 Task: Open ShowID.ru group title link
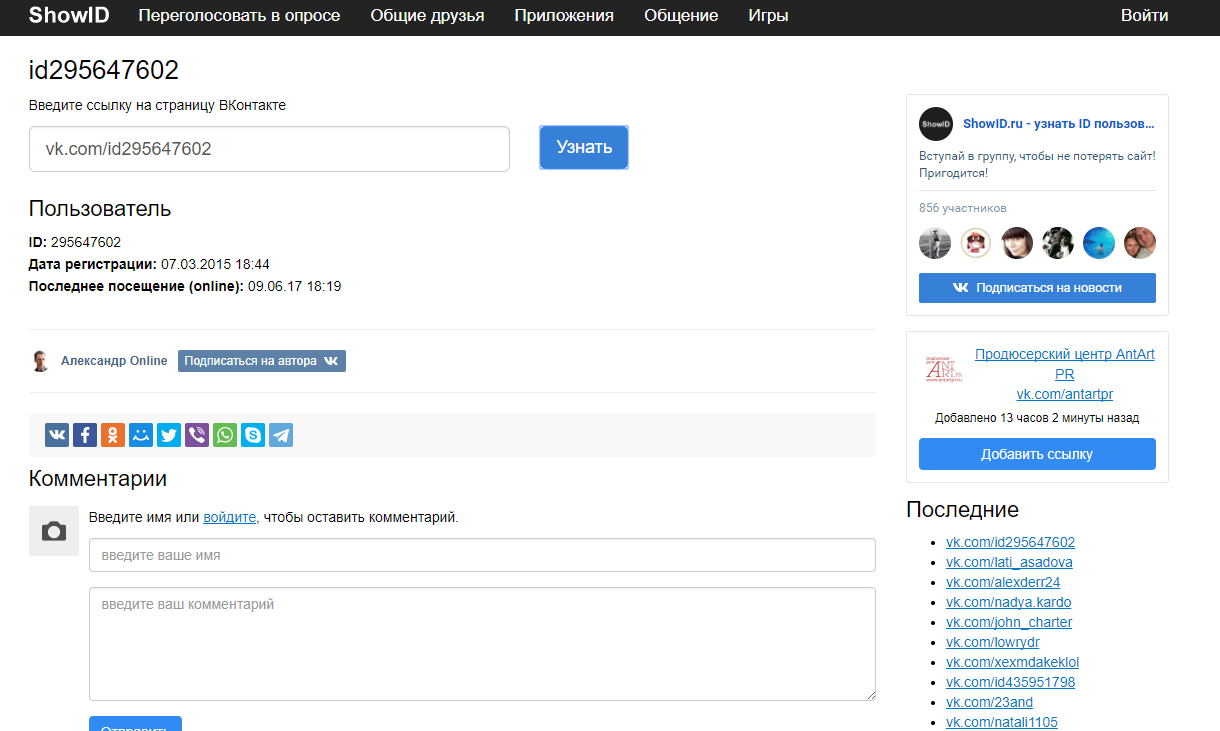point(1059,124)
